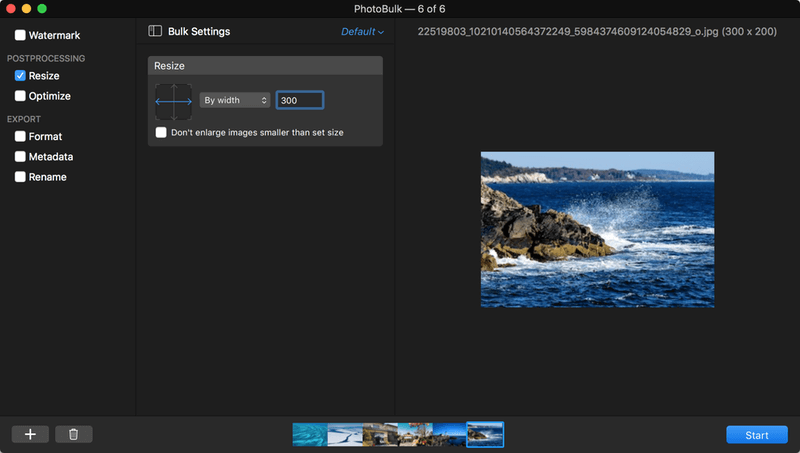Enable the Optimize checkbox
The image size is (800, 453).
[20, 96]
